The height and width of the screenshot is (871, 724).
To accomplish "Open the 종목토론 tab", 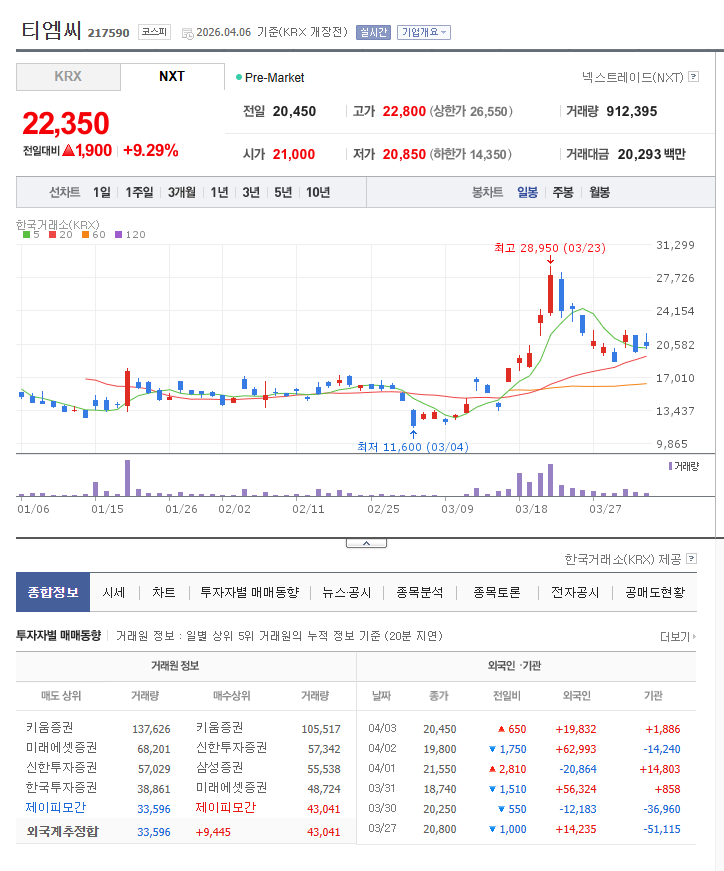I will (497, 592).
